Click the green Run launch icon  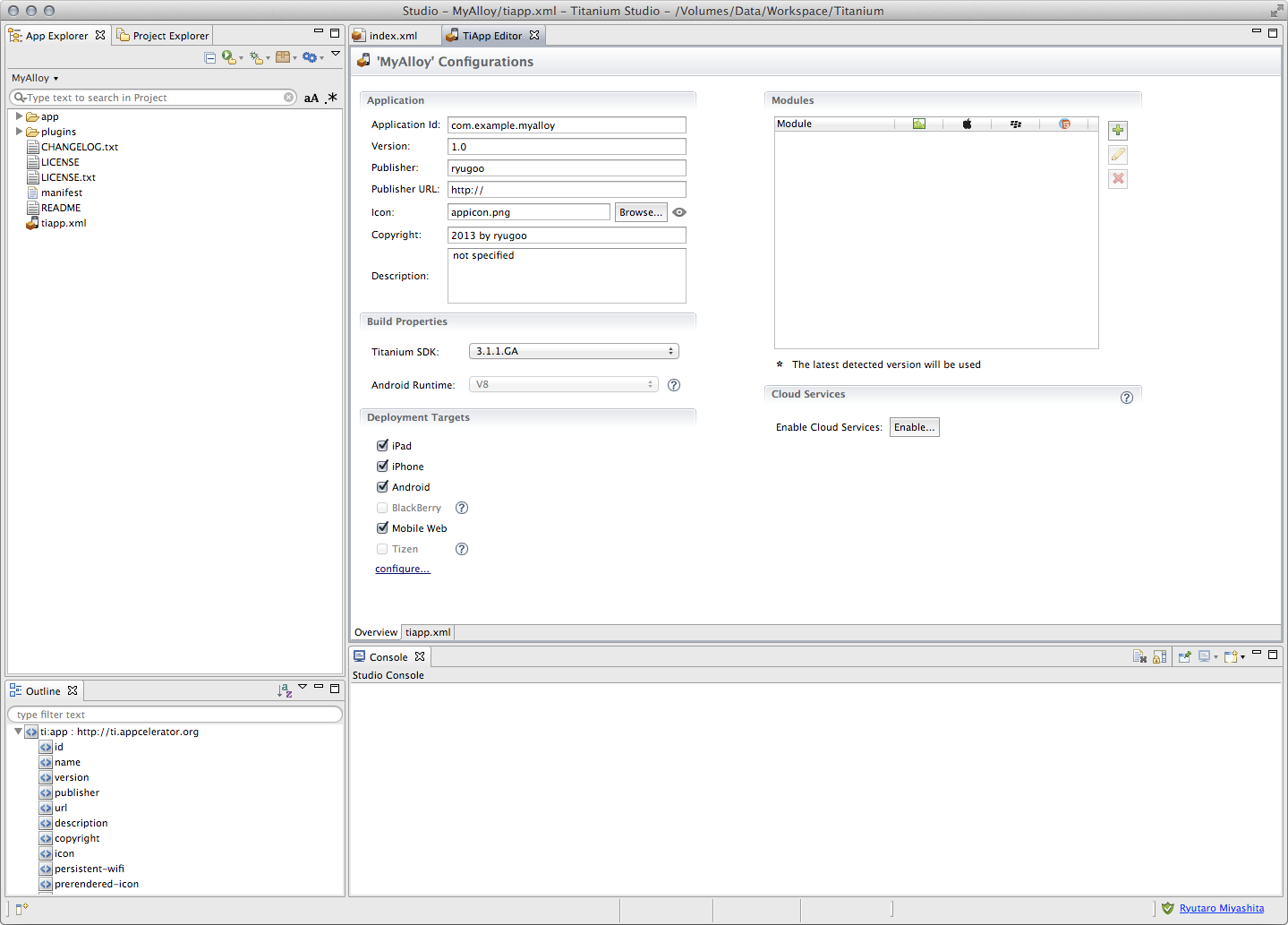click(x=229, y=57)
